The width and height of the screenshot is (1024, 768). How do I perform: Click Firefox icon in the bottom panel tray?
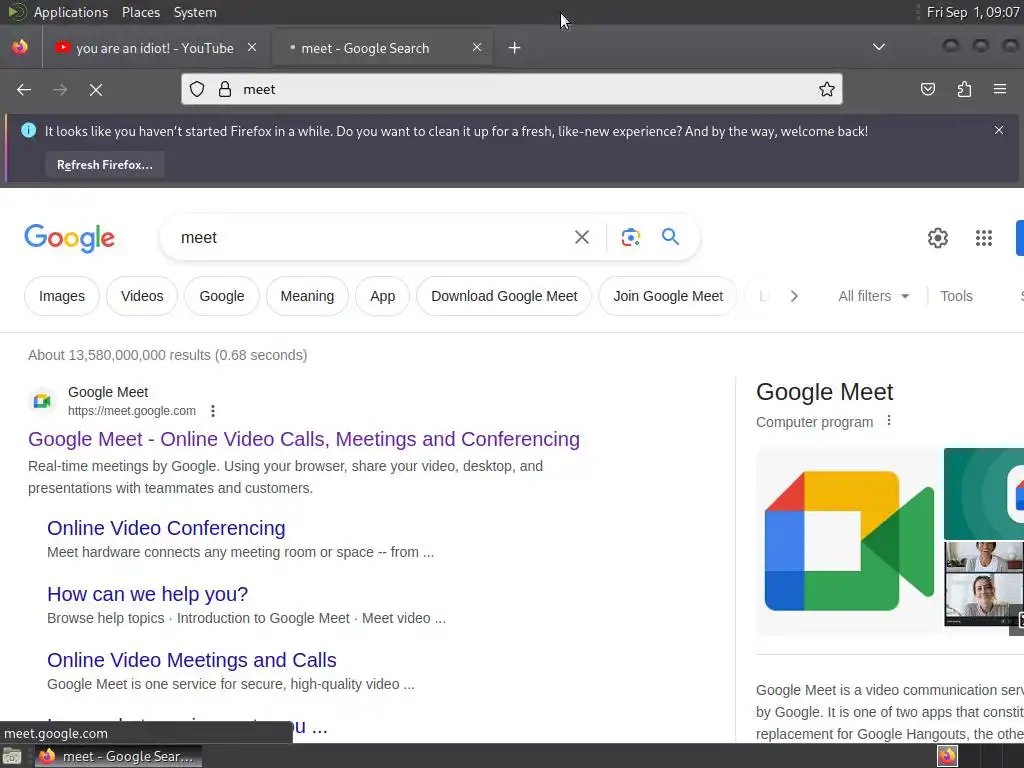(x=947, y=756)
